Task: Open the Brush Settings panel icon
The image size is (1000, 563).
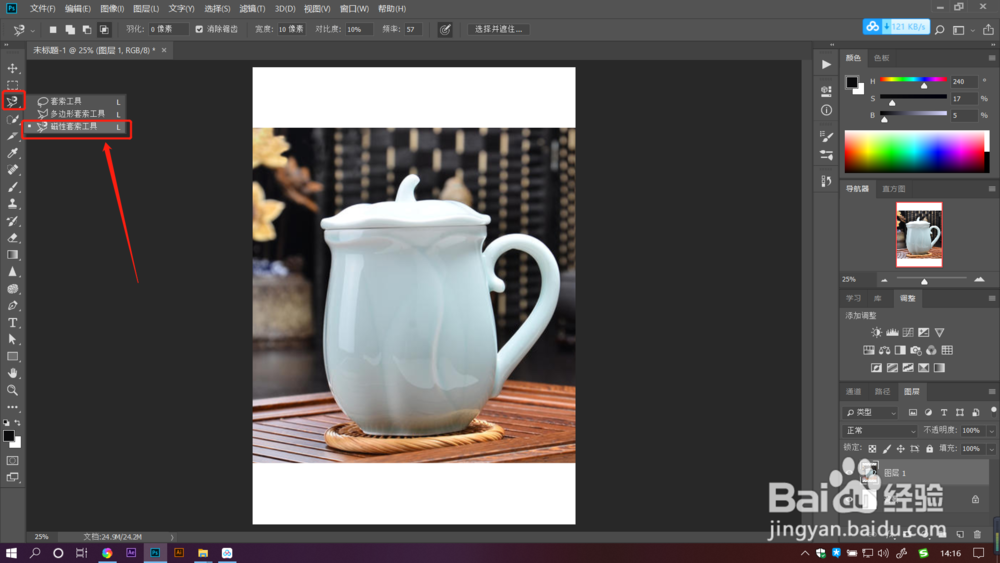Action: [827, 136]
